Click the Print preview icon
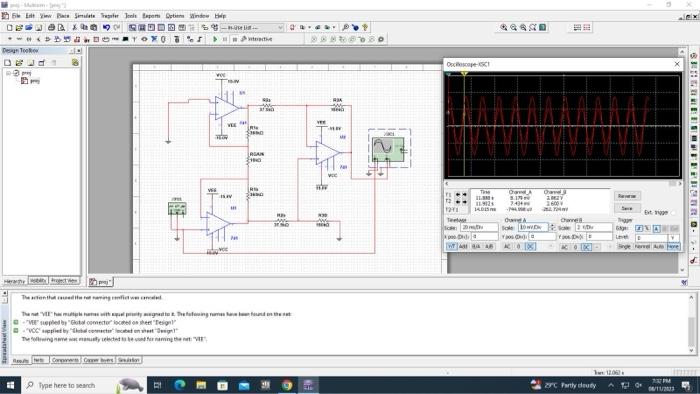The height and width of the screenshot is (394, 700). coord(61,28)
